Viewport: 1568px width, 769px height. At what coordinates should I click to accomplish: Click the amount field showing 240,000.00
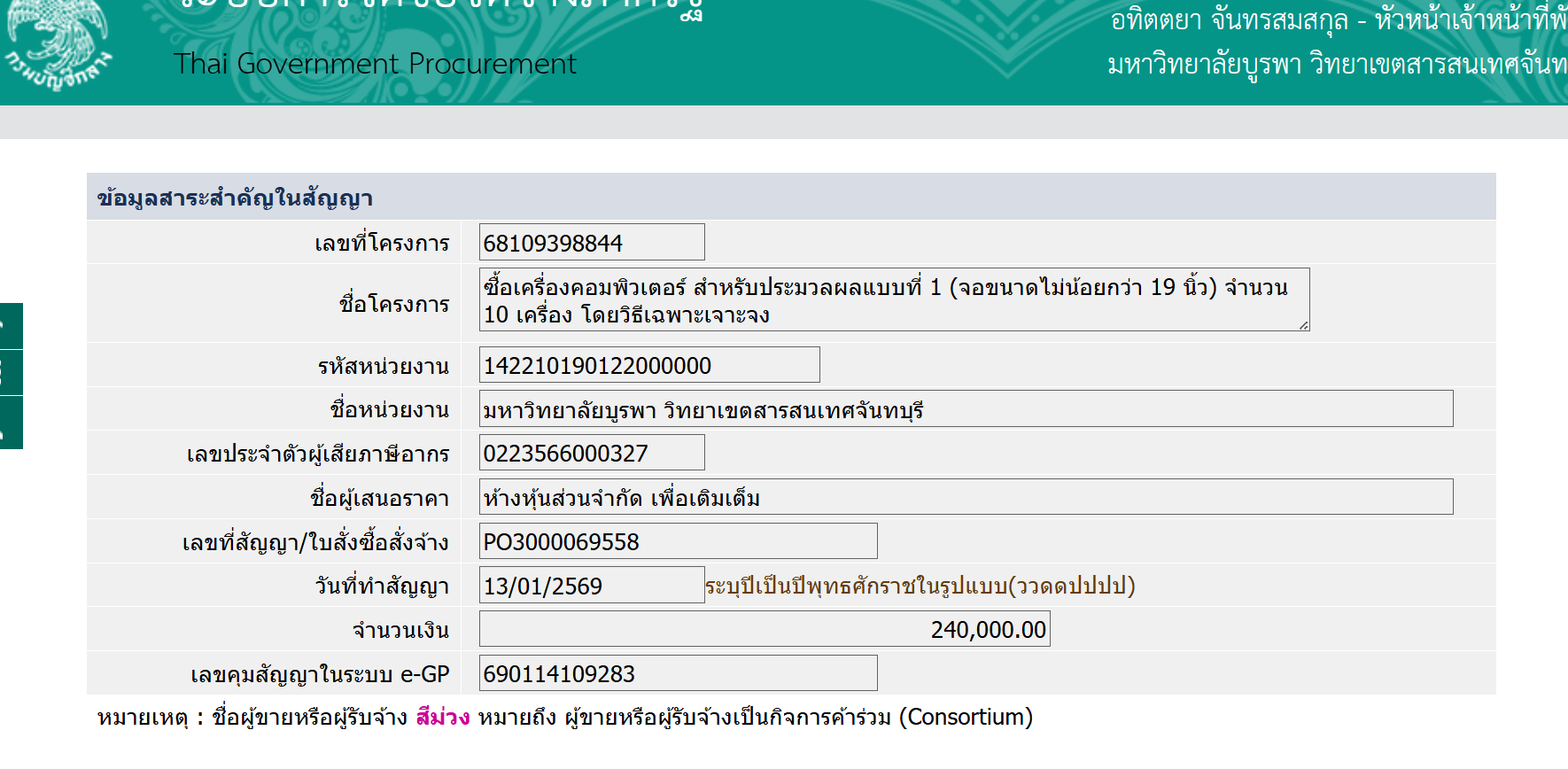click(764, 629)
